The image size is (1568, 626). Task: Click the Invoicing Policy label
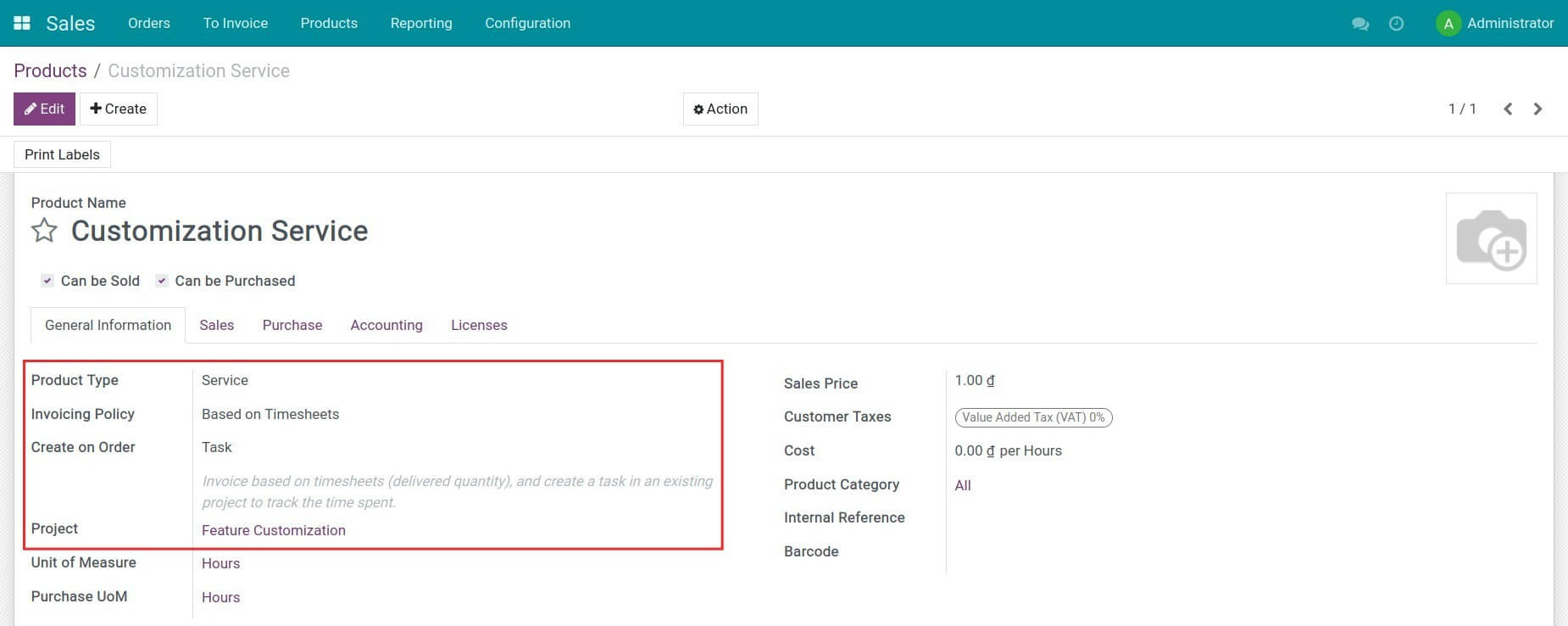[83, 414]
